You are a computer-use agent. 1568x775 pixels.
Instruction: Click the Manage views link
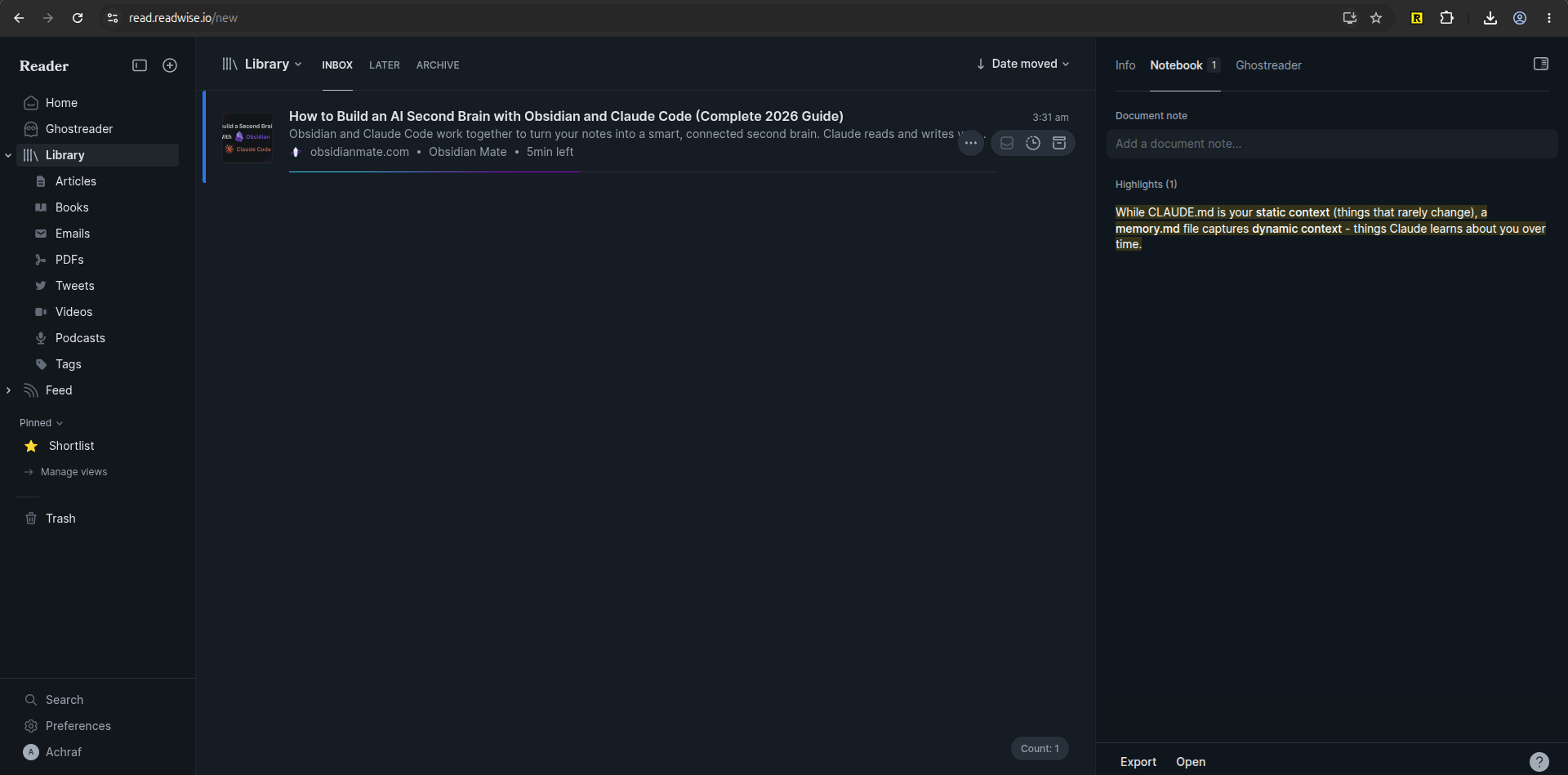(x=73, y=472)
